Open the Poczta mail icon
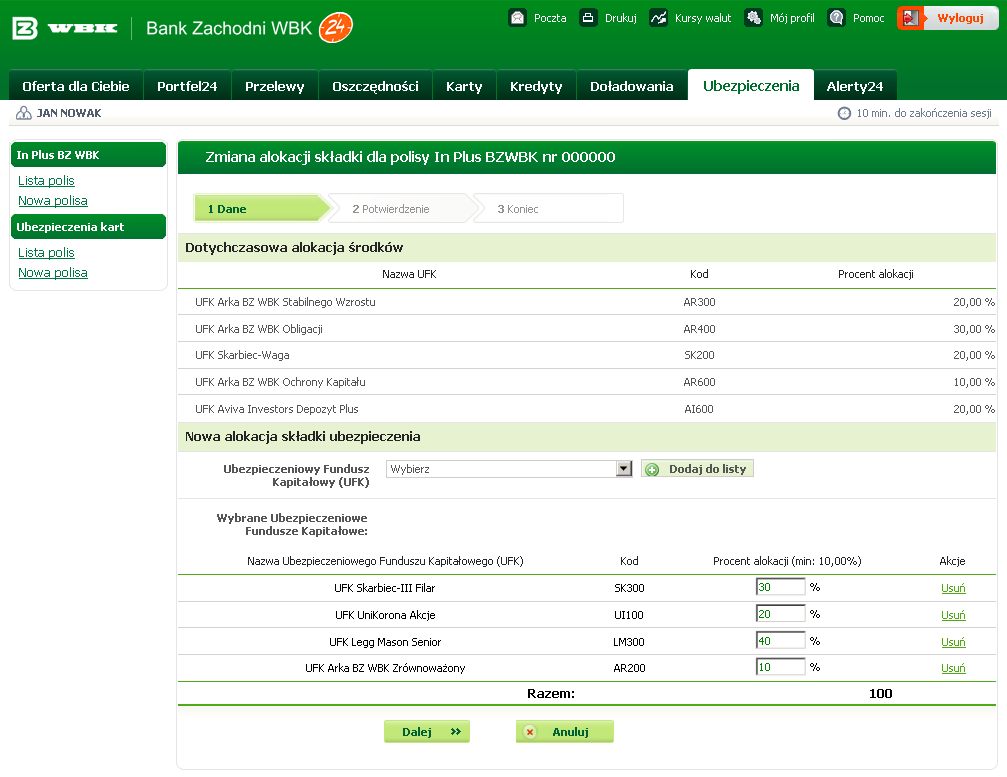Image resolution: width=1007 pixels, height=777 pixels. tap(518, 17)
